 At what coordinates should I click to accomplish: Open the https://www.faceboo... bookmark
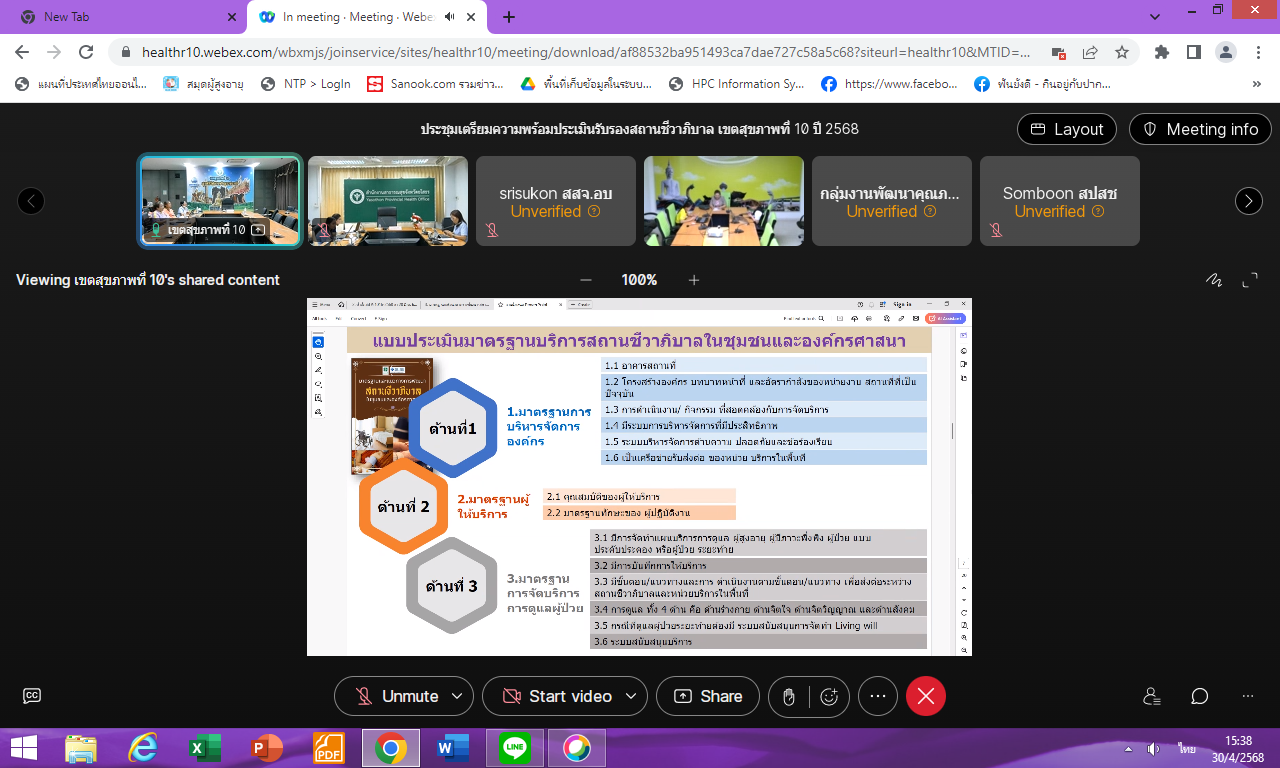(889, 84)
